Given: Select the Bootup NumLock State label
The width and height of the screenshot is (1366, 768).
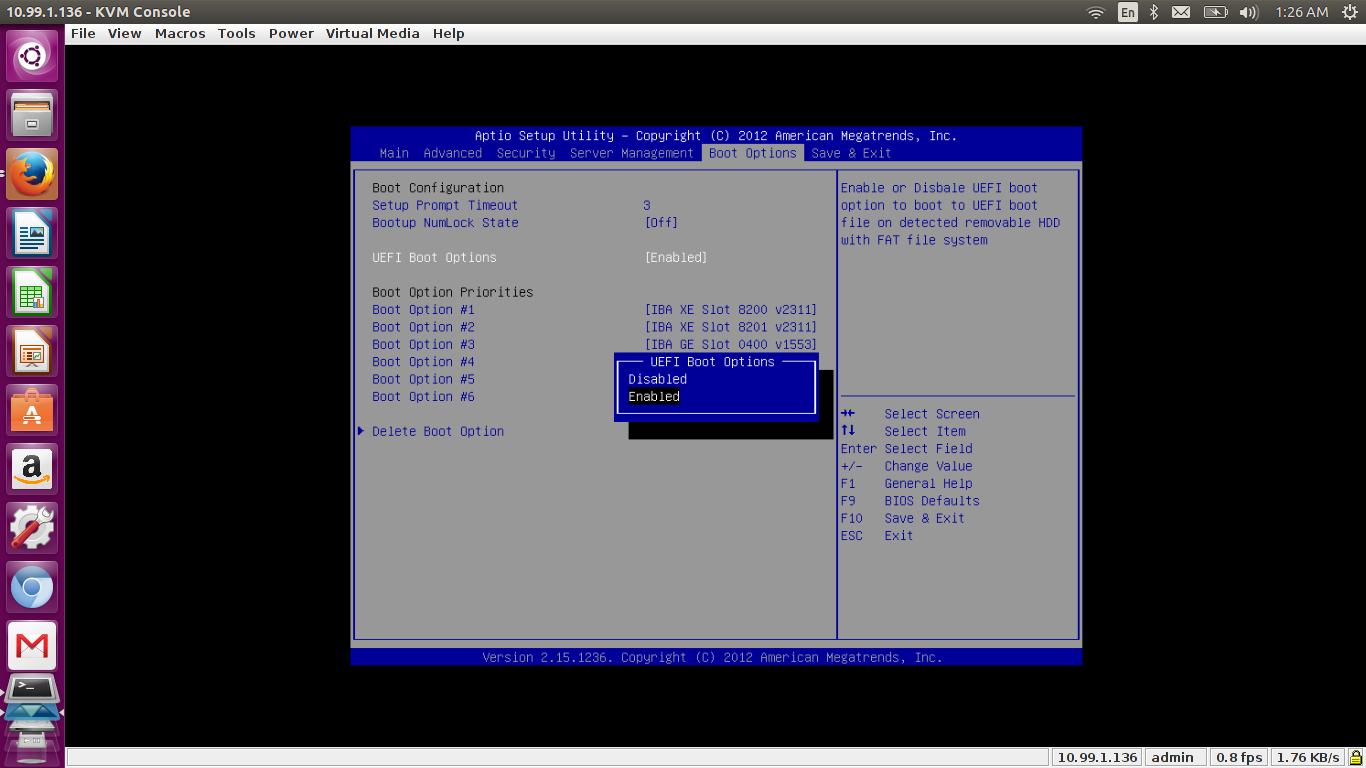Looking at the screenshot, I should (445, 223).
